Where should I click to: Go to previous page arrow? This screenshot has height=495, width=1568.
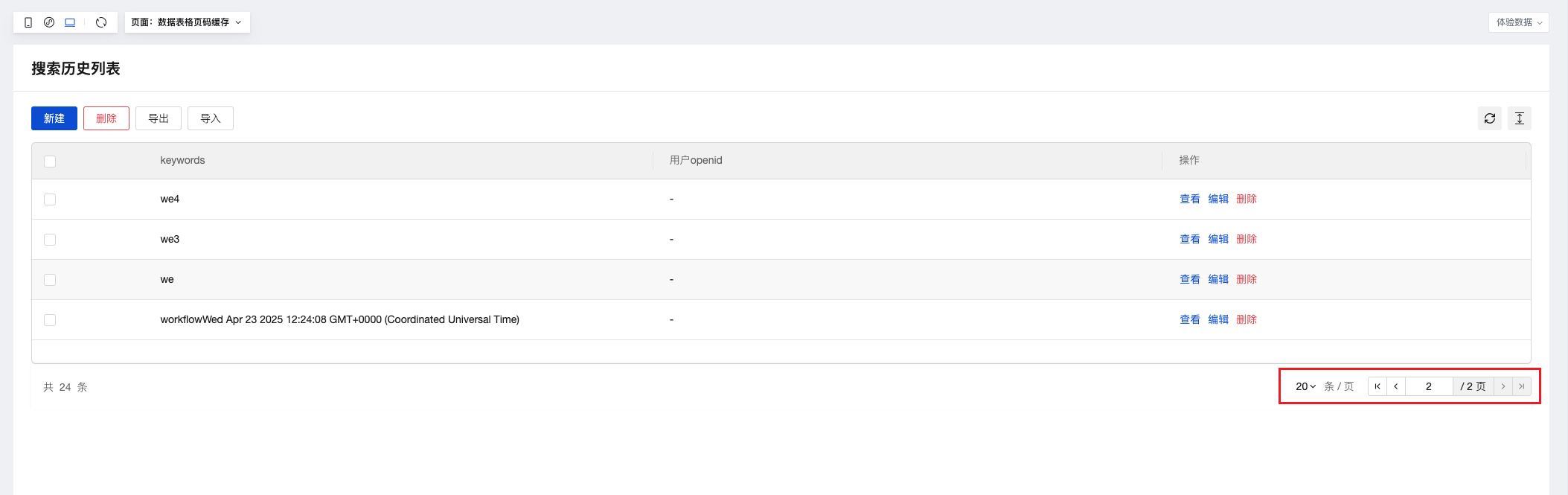(1396, 386)
